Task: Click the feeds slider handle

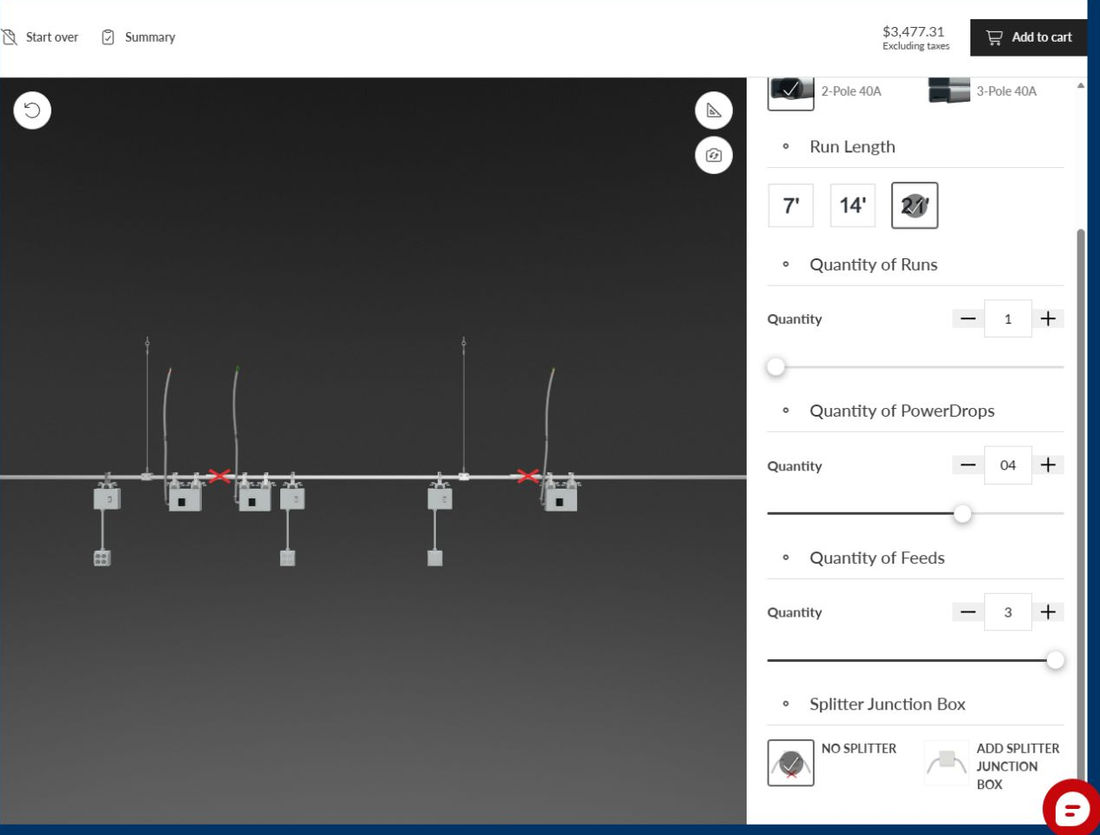Action: 1055,660
